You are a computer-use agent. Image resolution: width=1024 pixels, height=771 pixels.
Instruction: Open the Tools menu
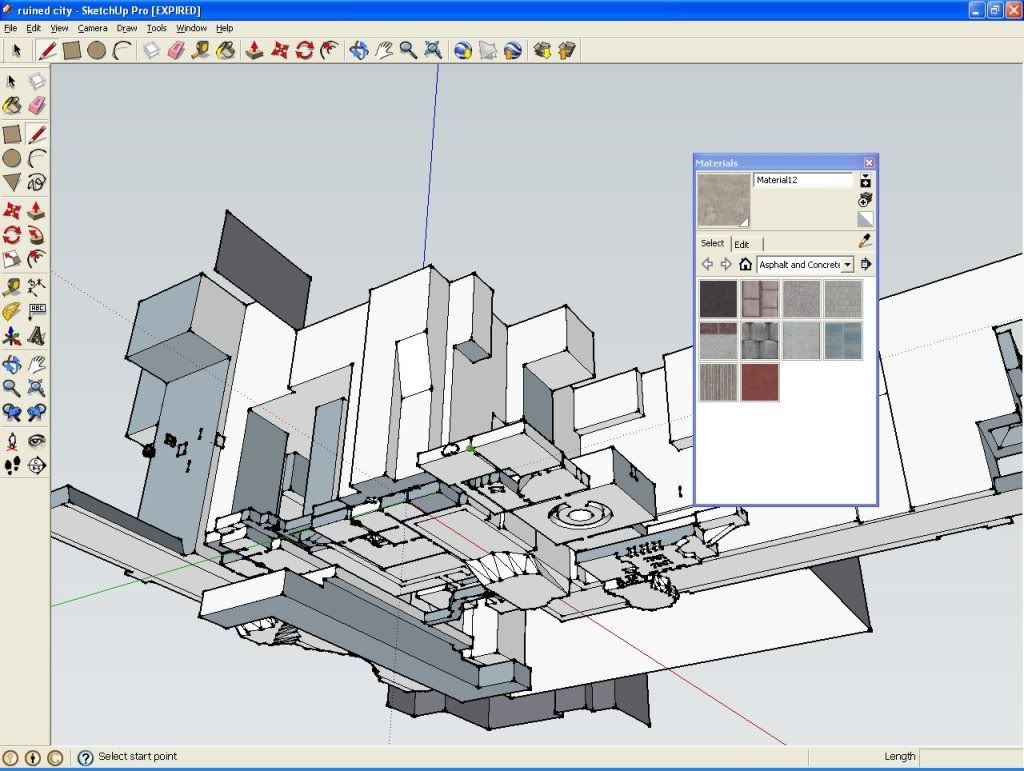click(x=156, y=28)
